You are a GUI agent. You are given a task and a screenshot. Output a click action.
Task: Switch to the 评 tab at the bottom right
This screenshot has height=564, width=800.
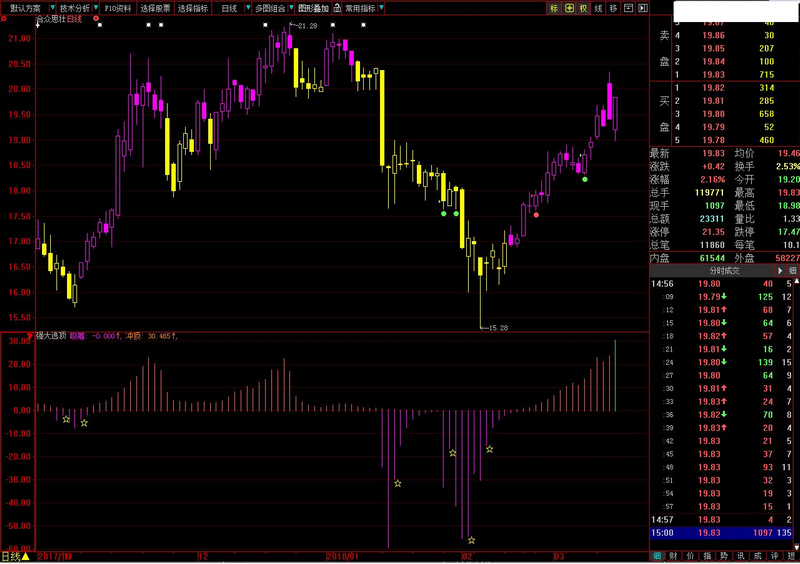point(774,556)
